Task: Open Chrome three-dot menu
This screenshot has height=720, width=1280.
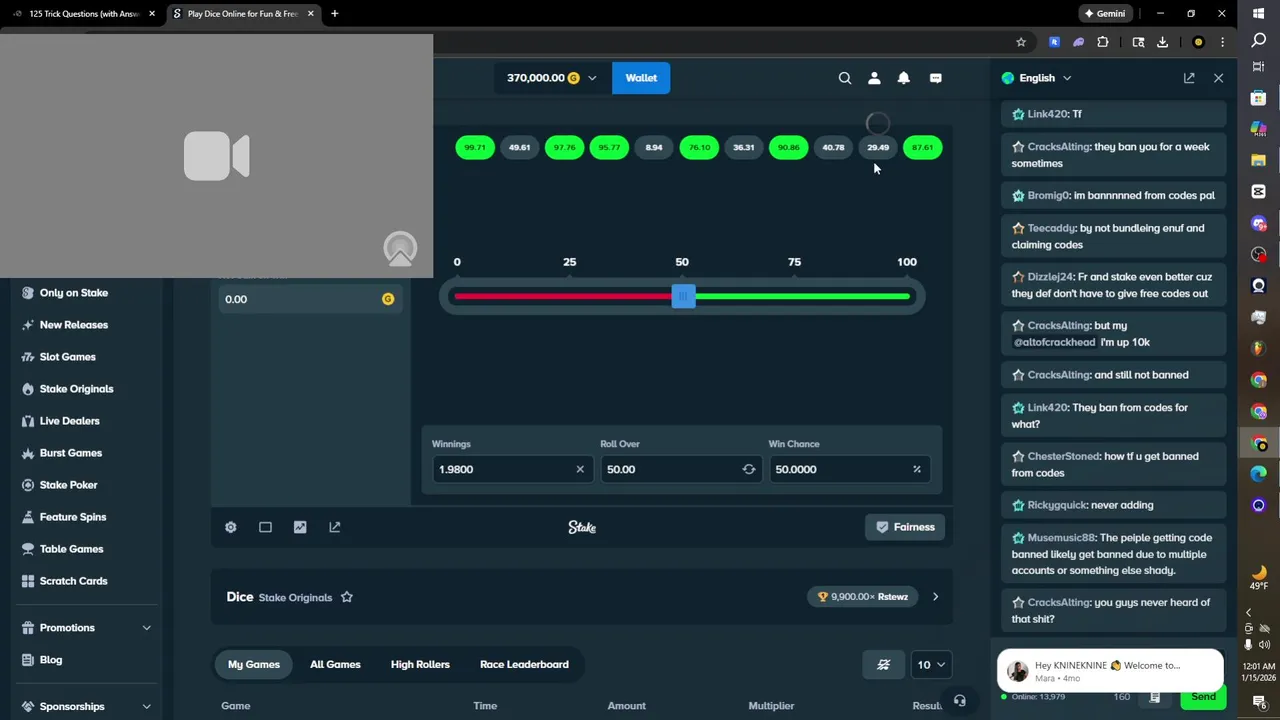Action: tap(1222, 42)
